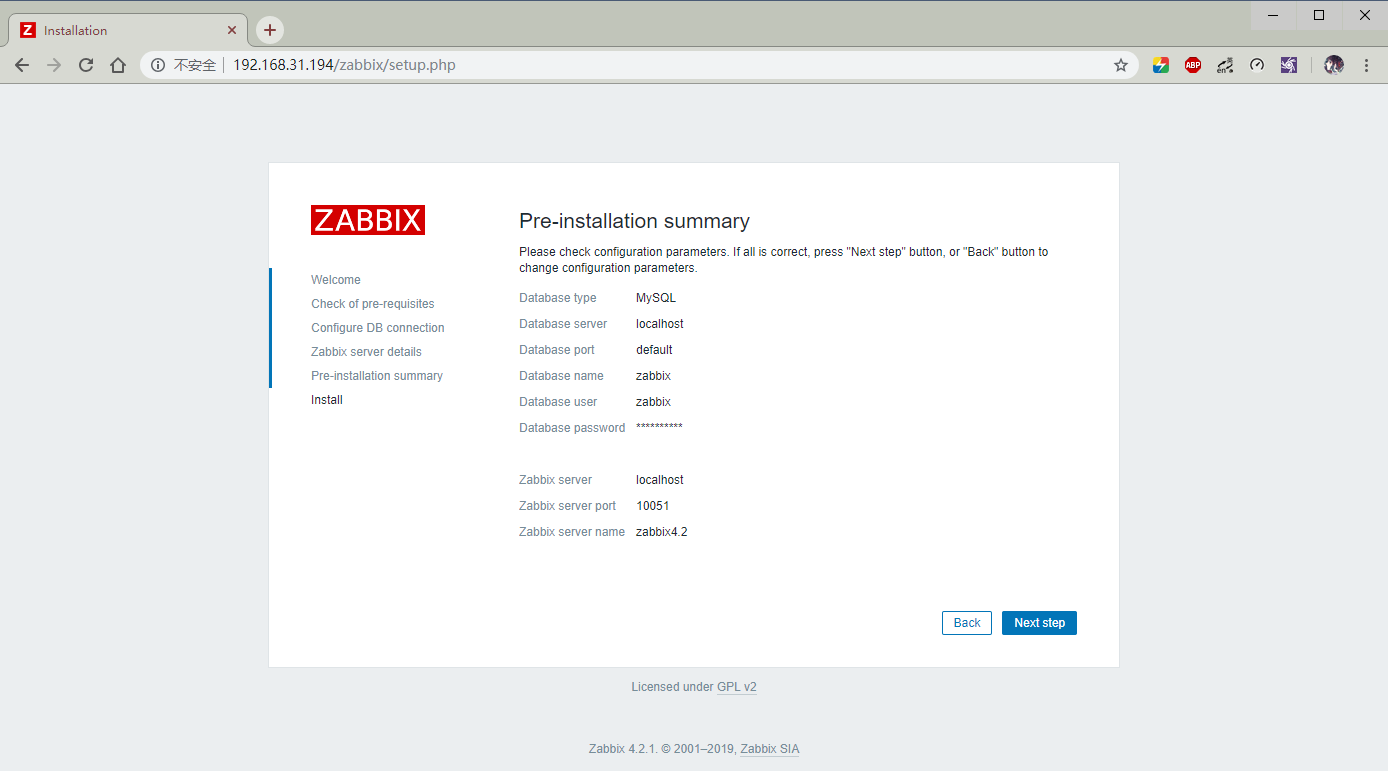Screen dimensions: 1388x771
Task: Click the Zabbix favicon on the tab
Action: coord(27,30)
